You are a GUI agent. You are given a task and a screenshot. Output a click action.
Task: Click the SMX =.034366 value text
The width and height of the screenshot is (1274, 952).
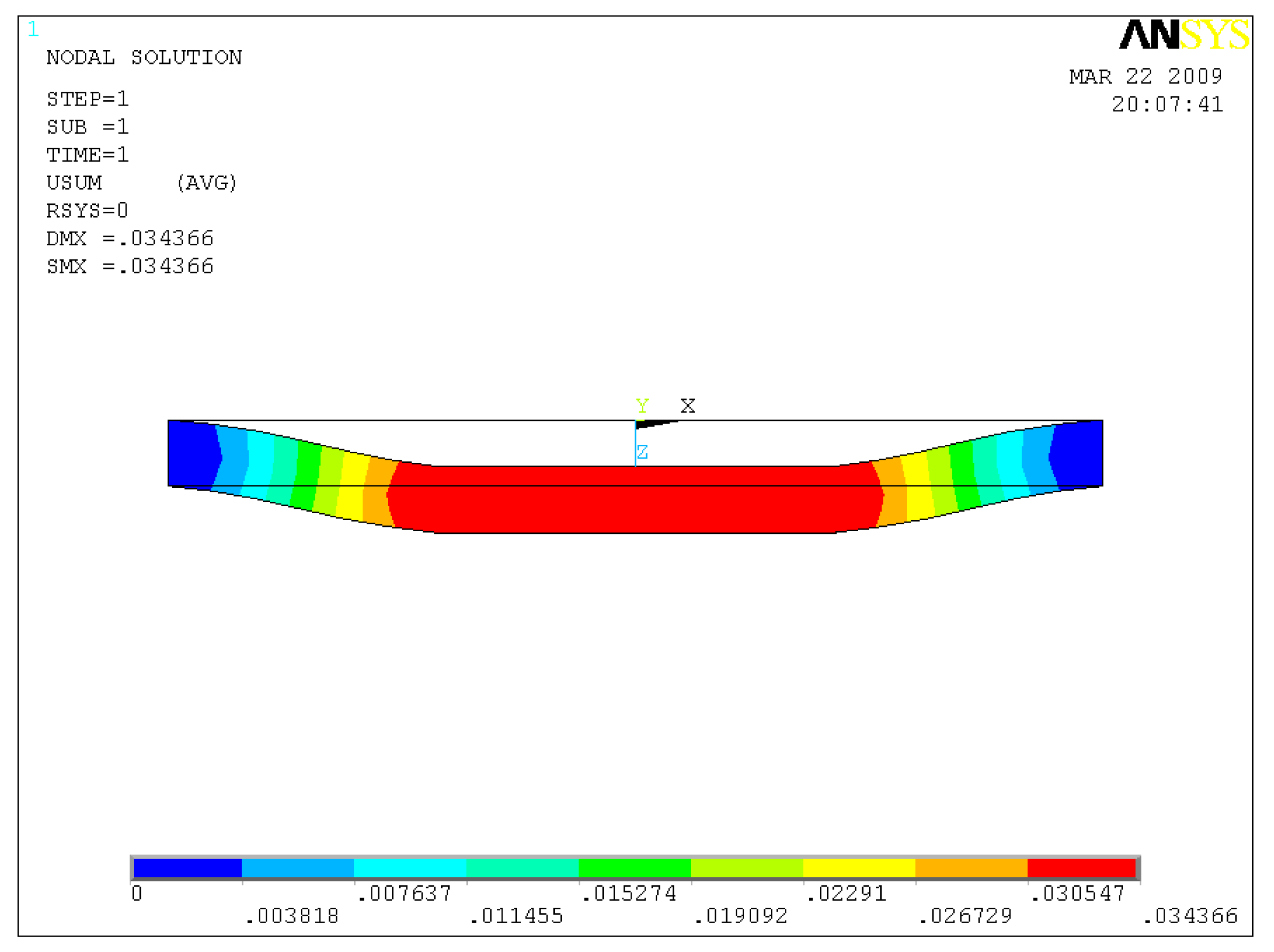130,266
